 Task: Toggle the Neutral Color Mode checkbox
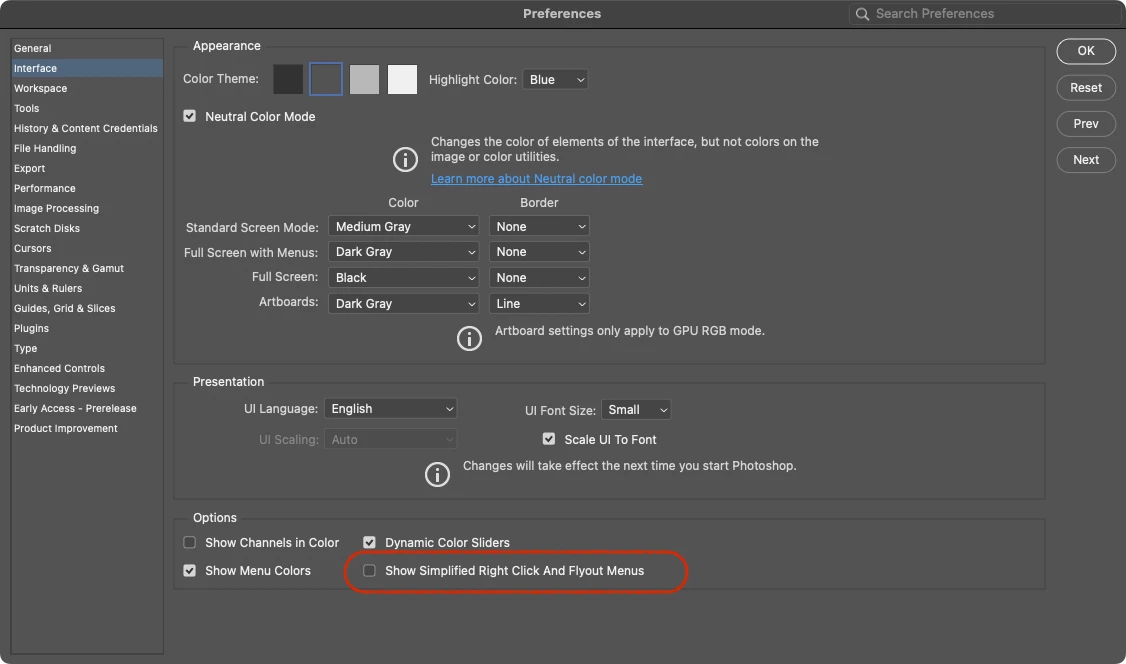pyautogui.click(x=190, y=116)
